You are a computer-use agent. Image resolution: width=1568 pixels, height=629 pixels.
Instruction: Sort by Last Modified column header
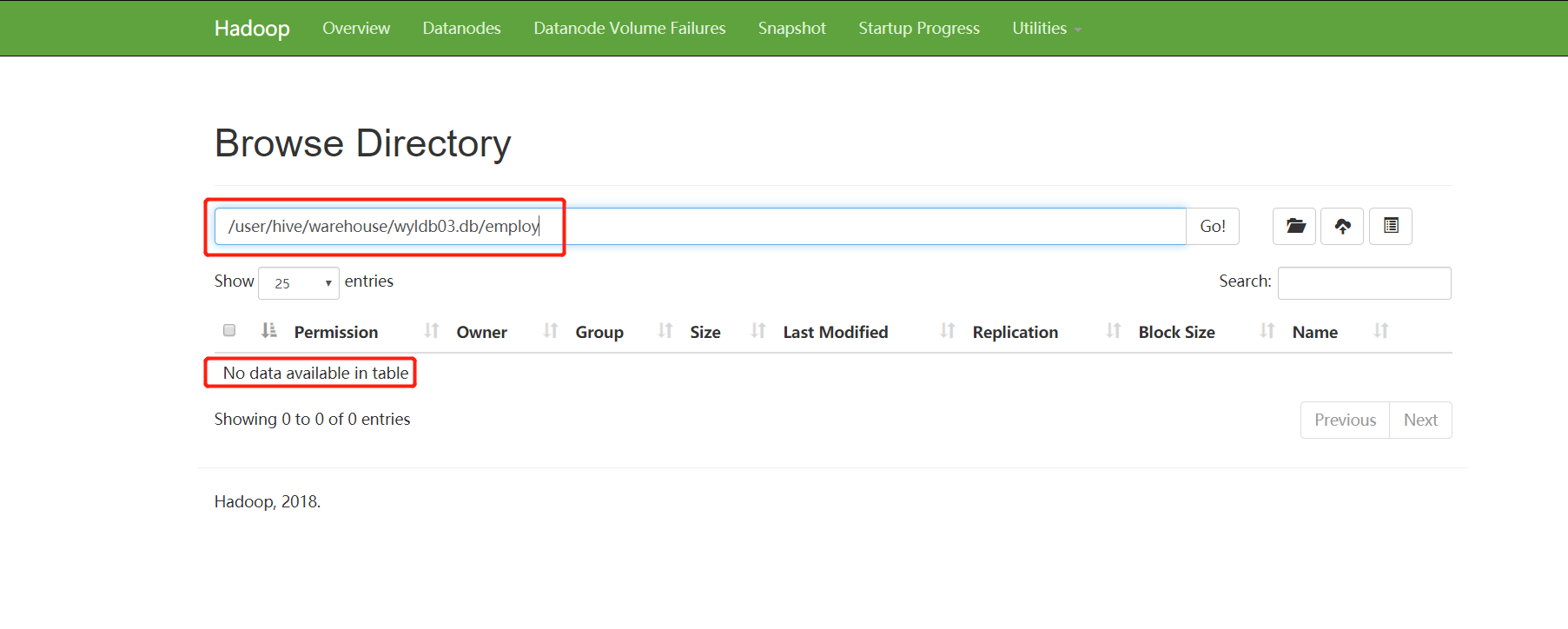click(x=836, y=332)
